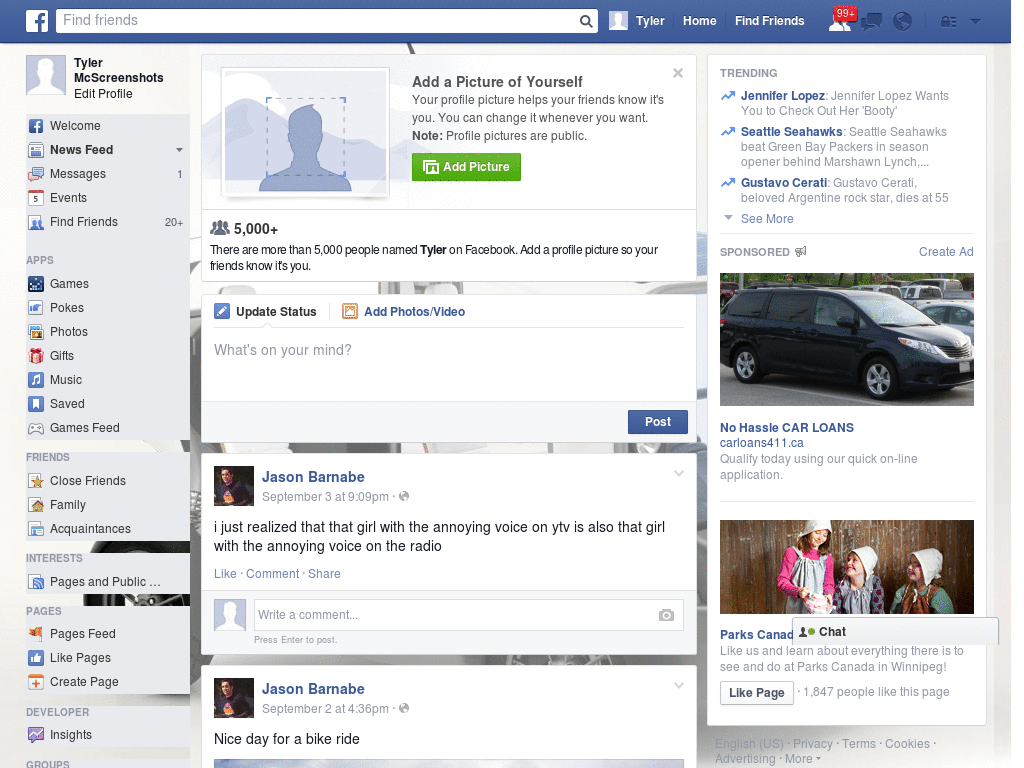Open friend requests icon with 99+ badge
This screenshot has height=768, width=1024.
[x=840, y=21]
